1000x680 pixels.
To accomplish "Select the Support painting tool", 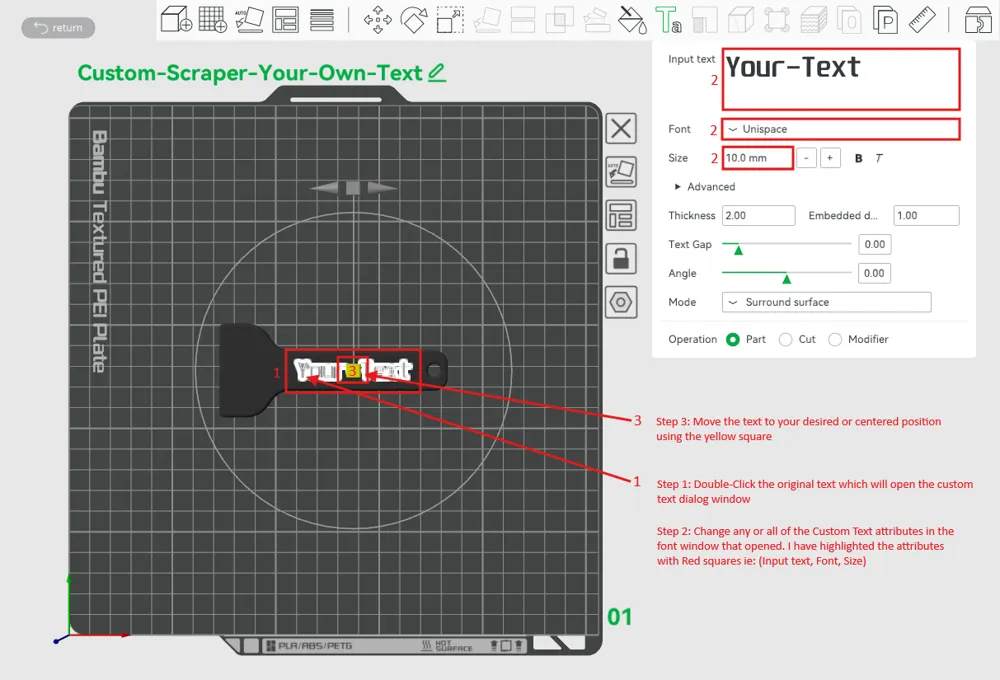I will [x=596, y=19].
